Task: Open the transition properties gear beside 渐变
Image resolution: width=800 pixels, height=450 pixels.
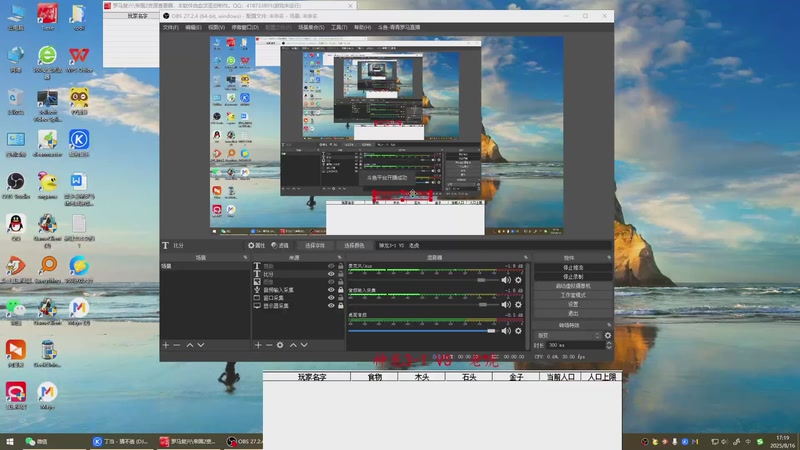Action: click(x=608, y=336)
